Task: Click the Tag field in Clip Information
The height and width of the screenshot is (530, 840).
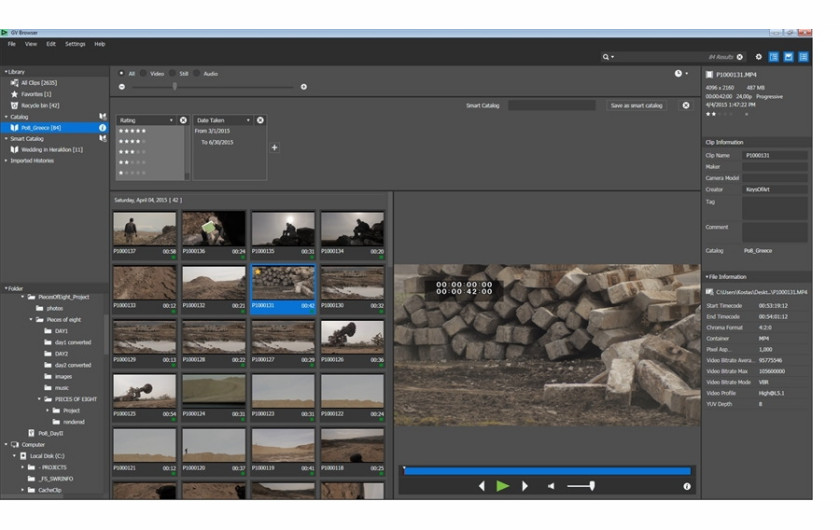Action: (x=775, y=208)
